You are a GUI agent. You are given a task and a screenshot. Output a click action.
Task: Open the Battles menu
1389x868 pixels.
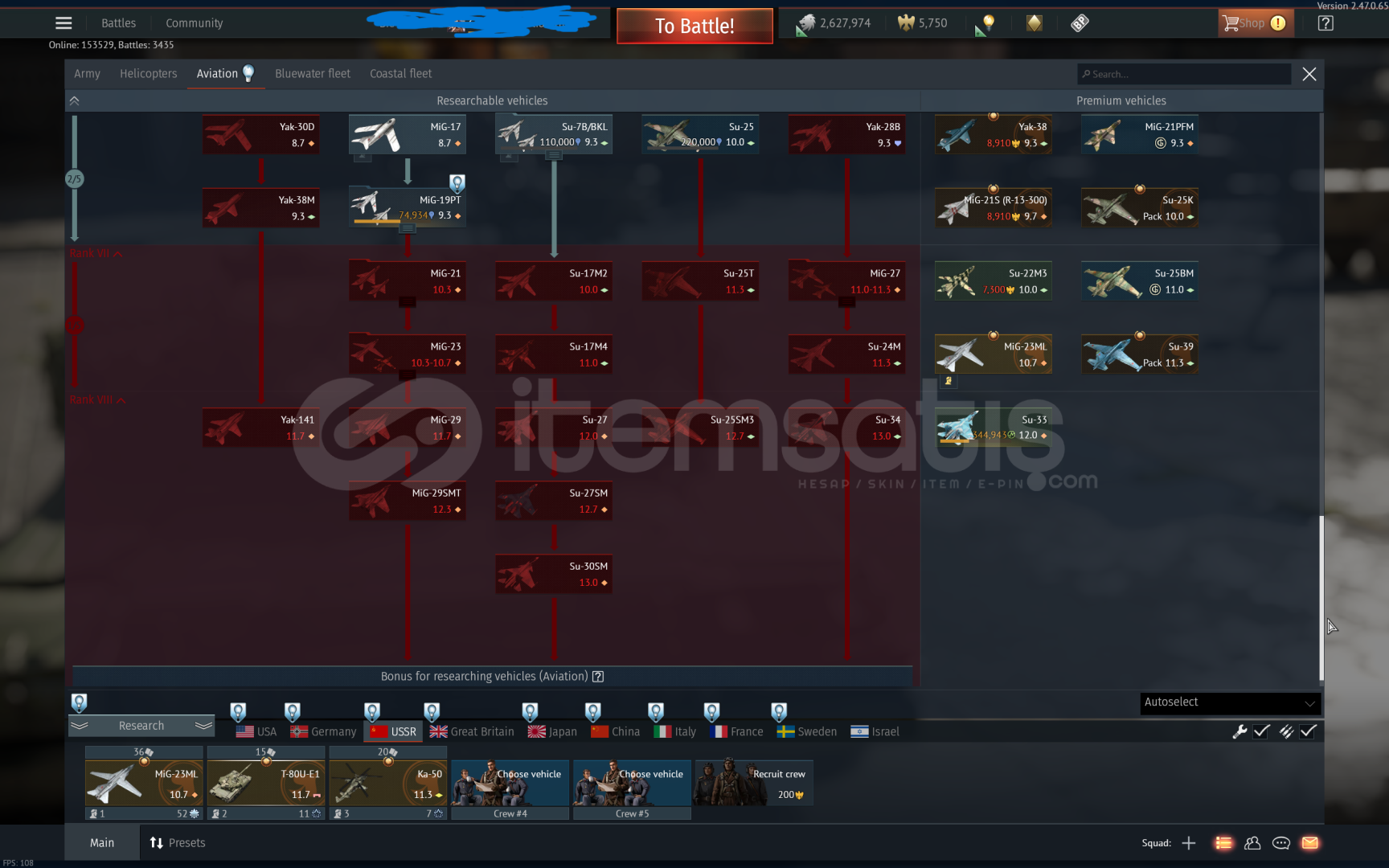[x=118, y=23]
